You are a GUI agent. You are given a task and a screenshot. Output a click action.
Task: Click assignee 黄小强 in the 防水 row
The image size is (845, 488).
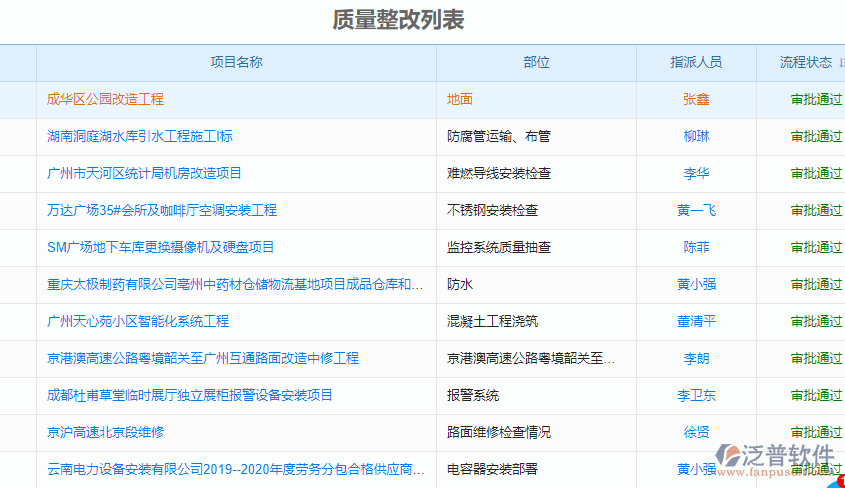(x=696, y=284)
